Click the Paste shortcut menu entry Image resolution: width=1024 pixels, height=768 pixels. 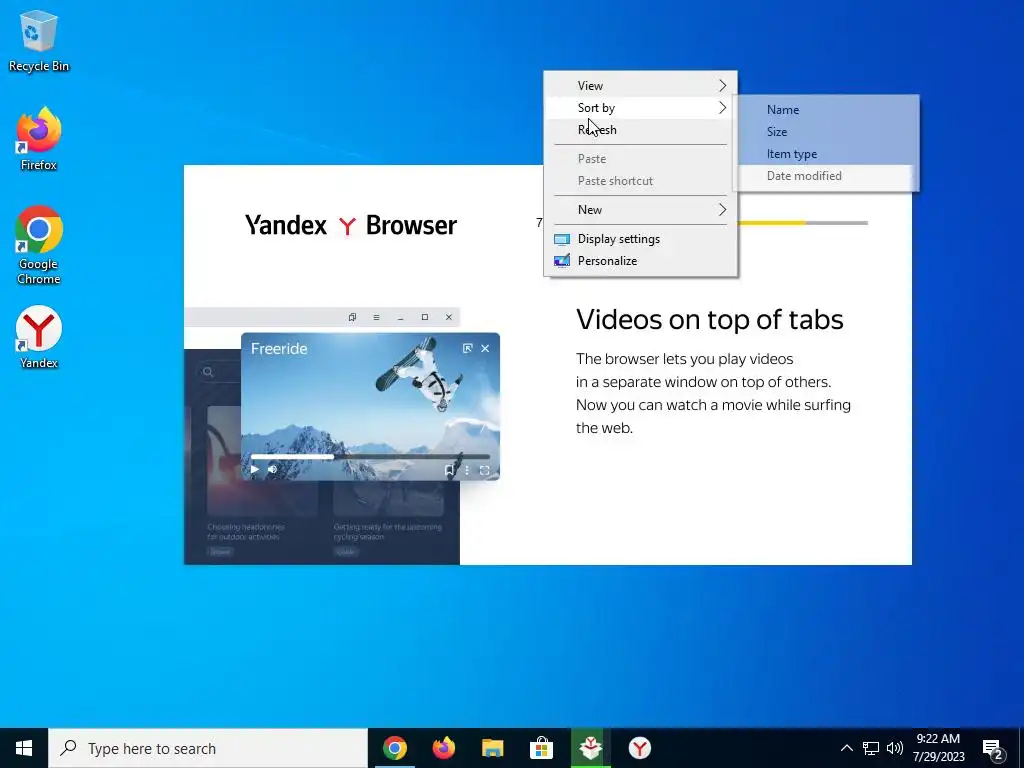(x=641, y=181)
